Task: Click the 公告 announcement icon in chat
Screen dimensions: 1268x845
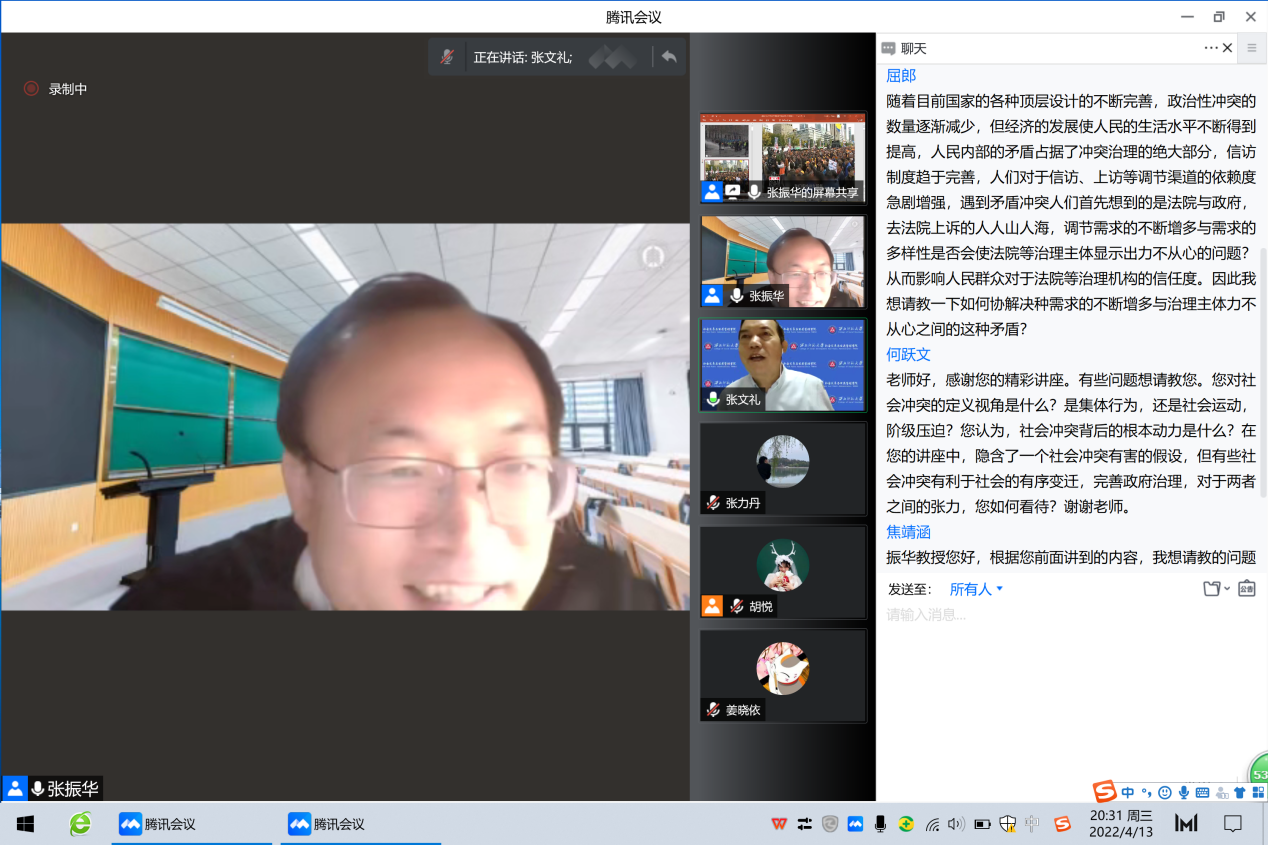Action: click(1246, 589)
